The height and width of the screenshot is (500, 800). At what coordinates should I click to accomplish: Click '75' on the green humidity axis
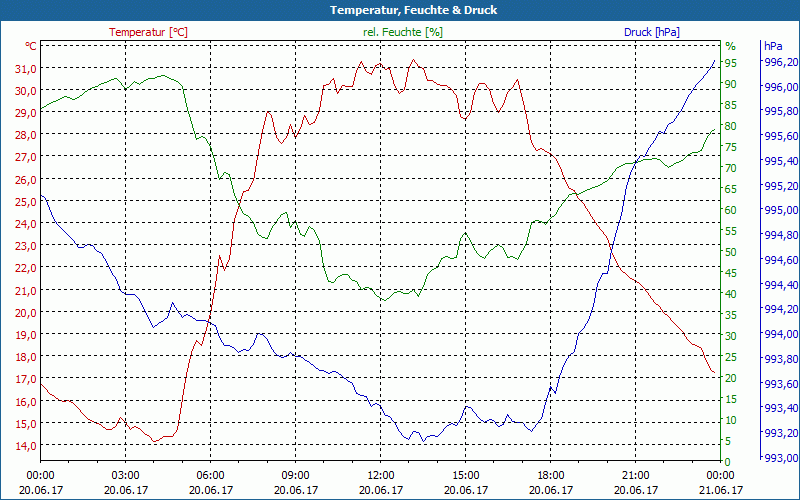coord(731,147)
